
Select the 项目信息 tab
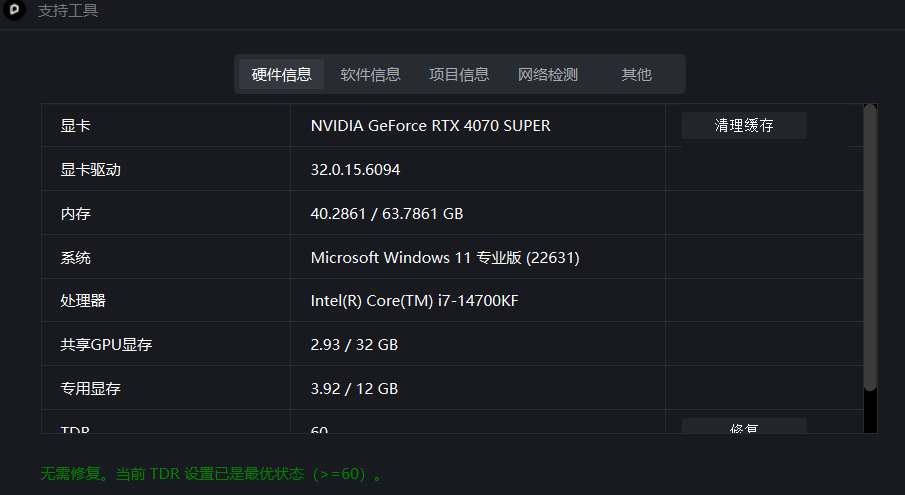[x=459, y=74]
